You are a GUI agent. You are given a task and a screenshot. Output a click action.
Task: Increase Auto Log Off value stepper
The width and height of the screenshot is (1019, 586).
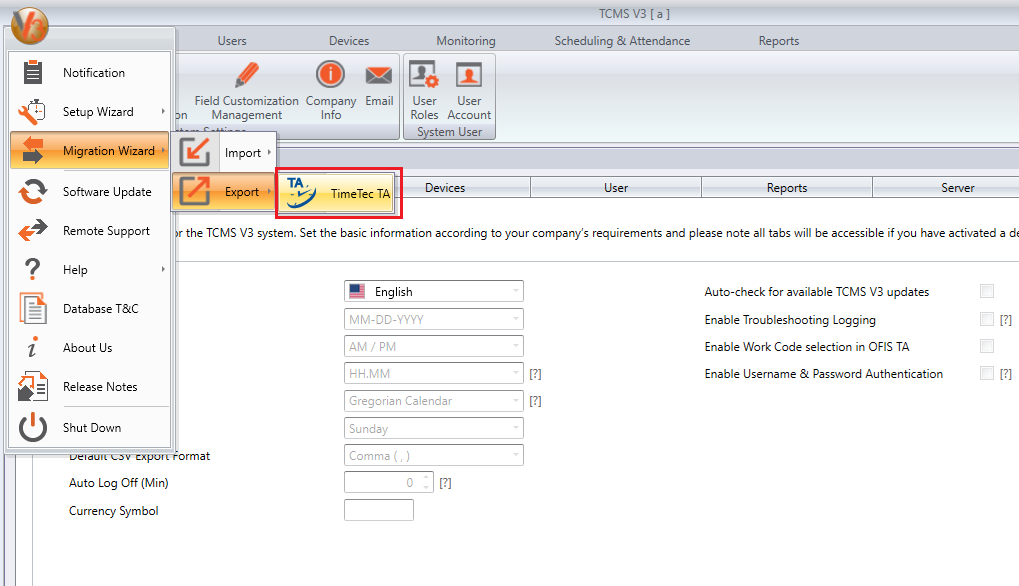pyautogui.click(x=426, y=478)
